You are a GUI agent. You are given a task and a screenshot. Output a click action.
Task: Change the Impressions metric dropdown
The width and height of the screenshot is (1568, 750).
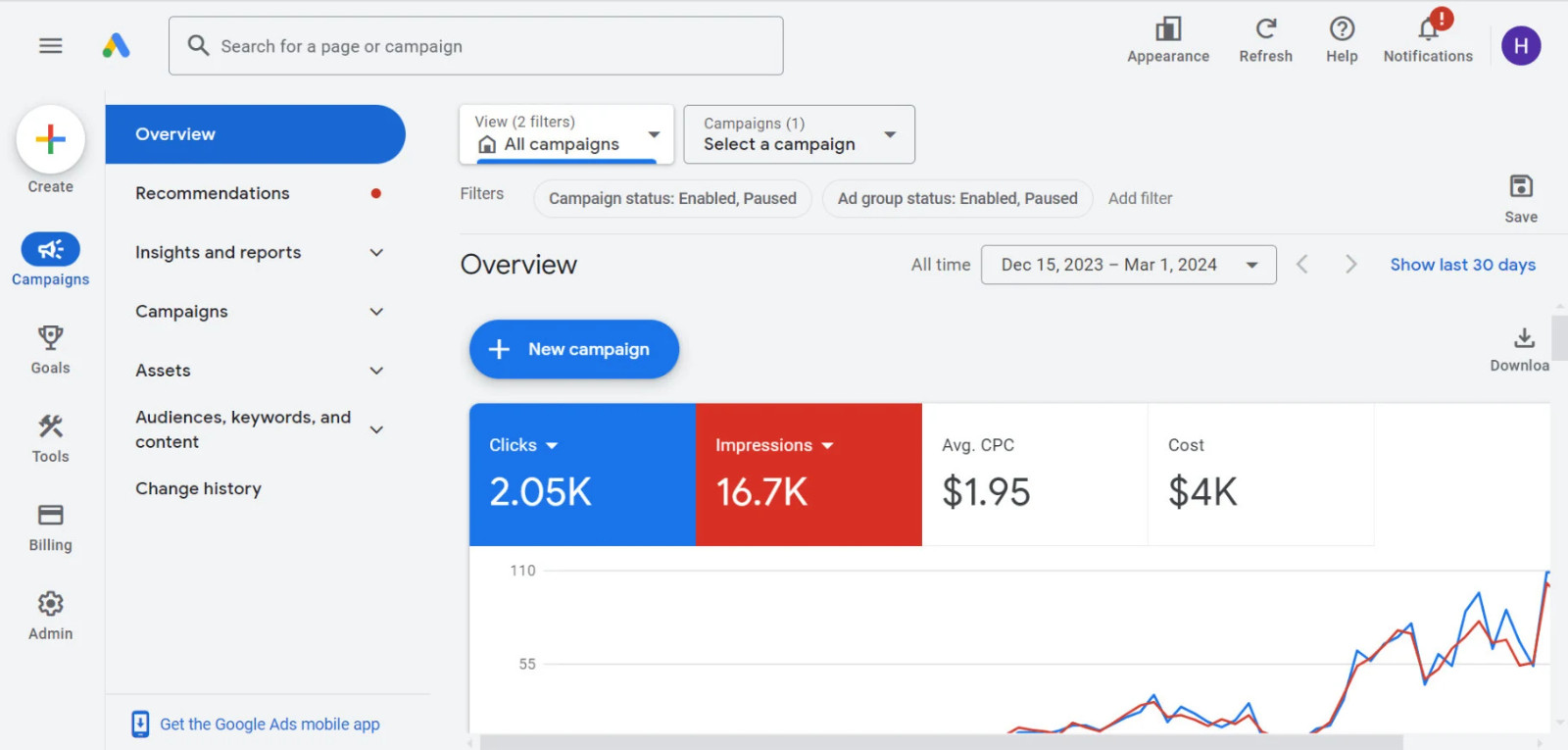coord(774,445)
